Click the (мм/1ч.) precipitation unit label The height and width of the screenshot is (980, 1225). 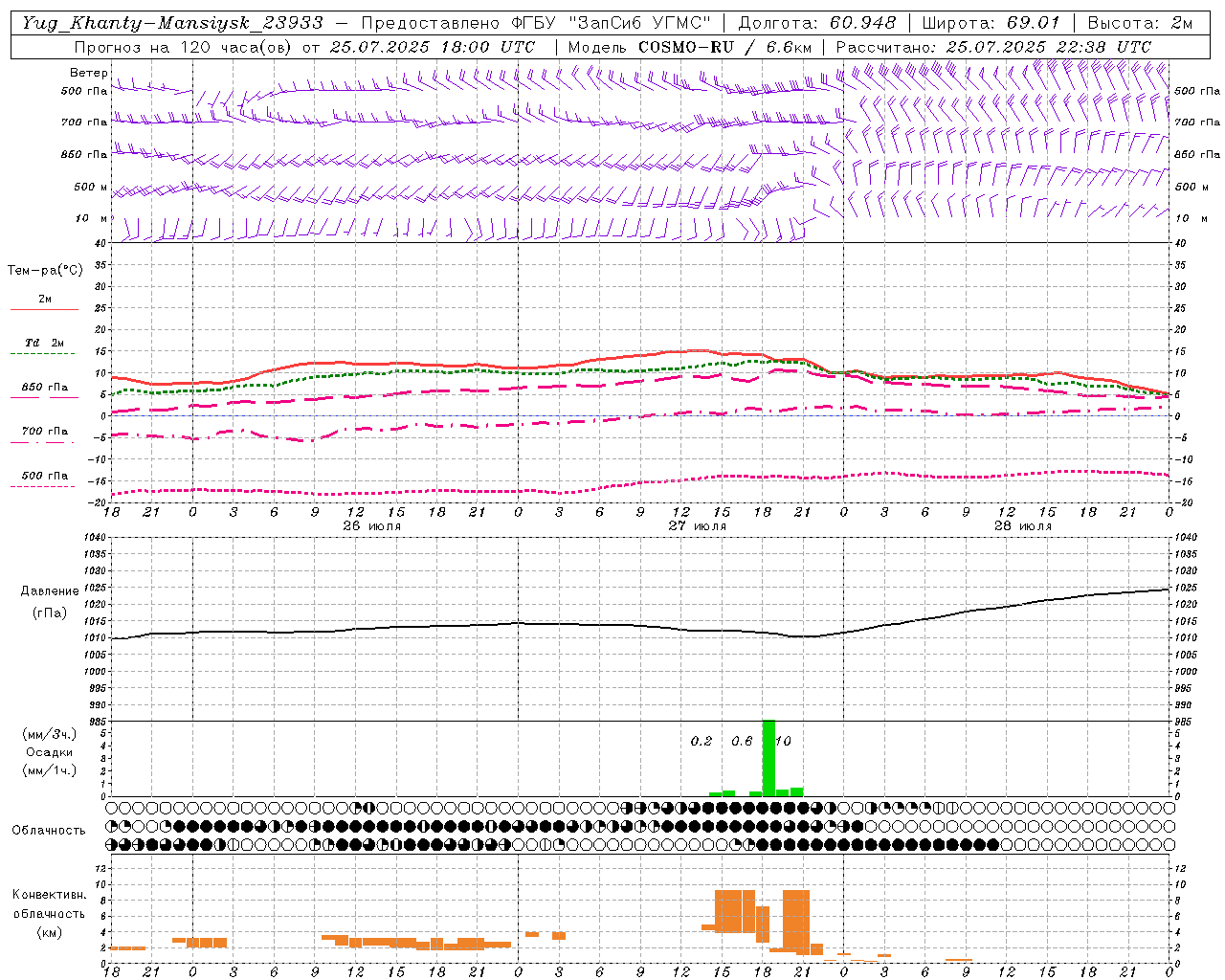(50, 770)
